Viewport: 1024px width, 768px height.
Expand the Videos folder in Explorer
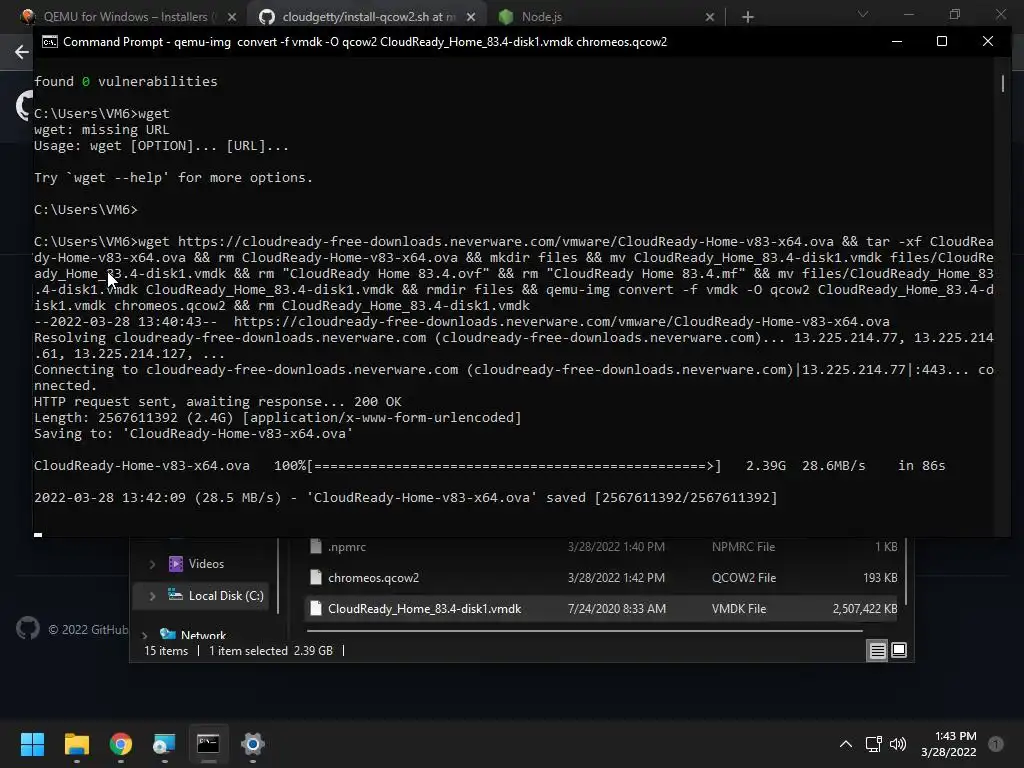click(152, 564)
